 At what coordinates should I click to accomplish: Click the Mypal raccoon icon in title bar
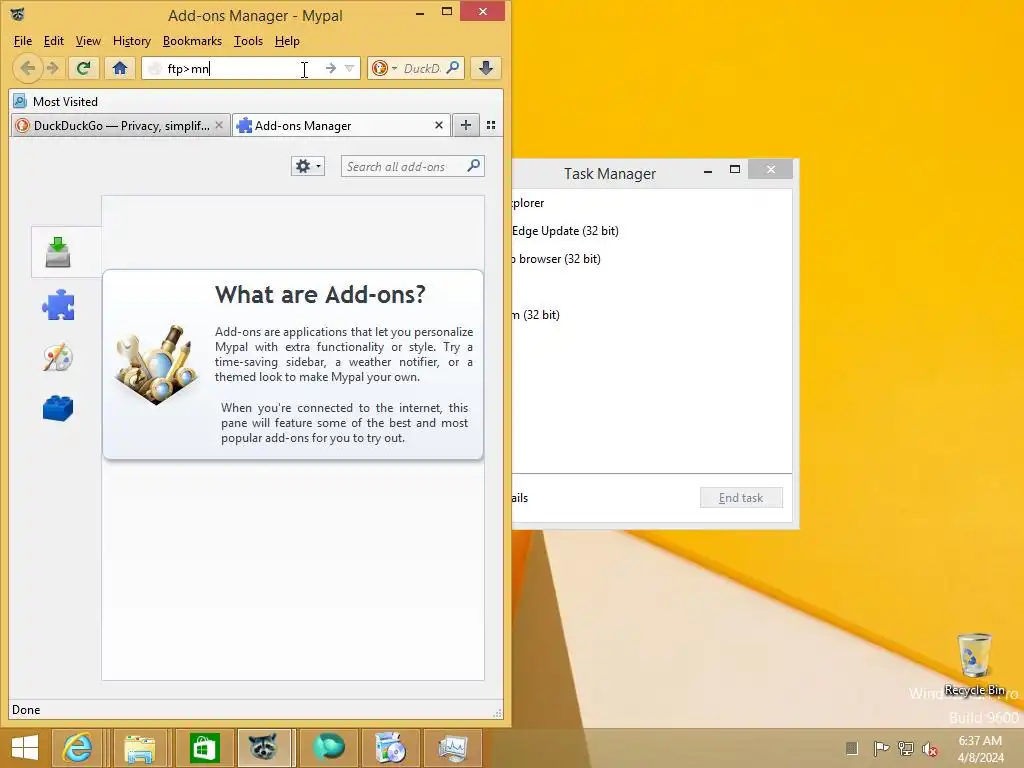click(18, 14)
